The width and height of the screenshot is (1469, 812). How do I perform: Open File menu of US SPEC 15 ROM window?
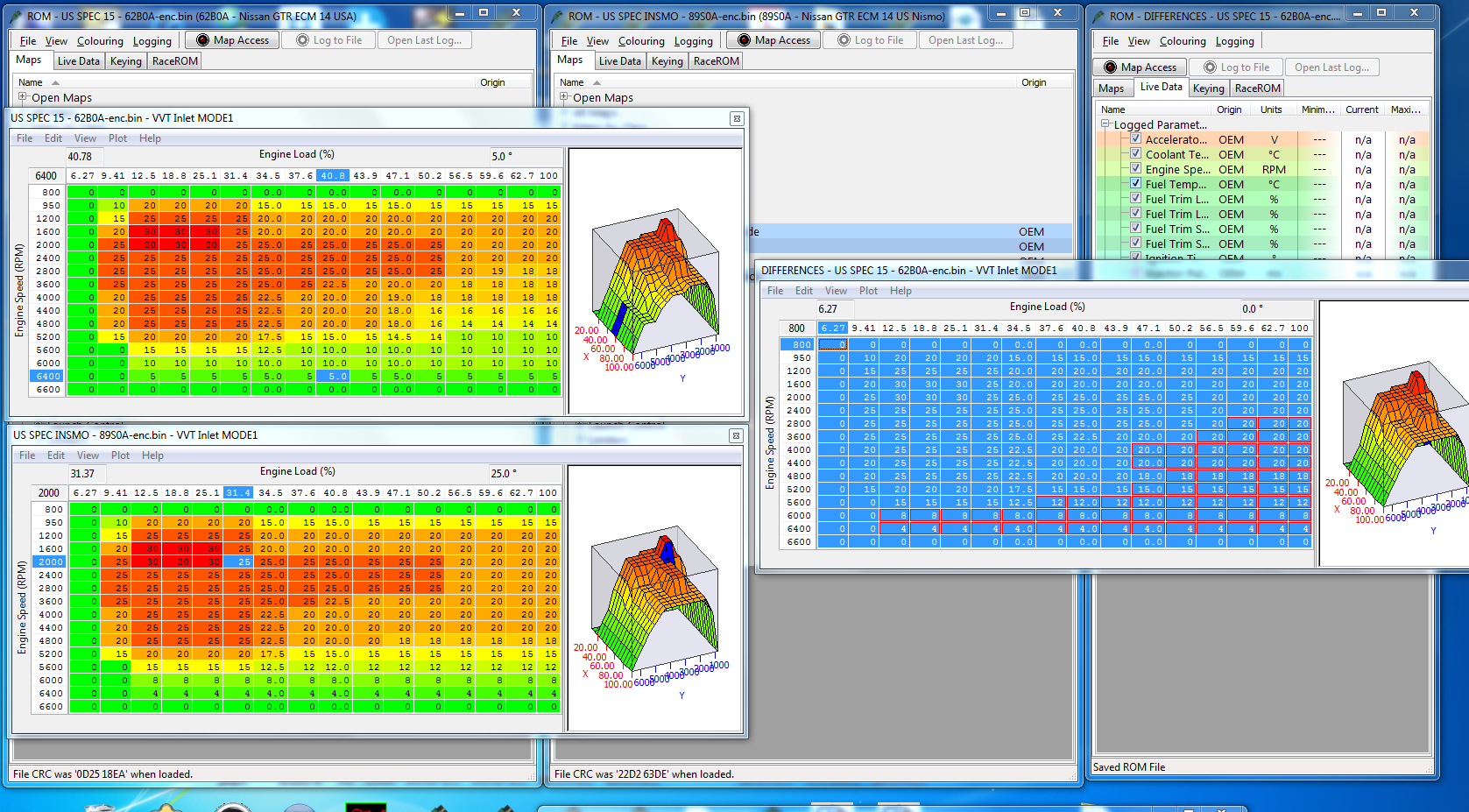[28, 41]
